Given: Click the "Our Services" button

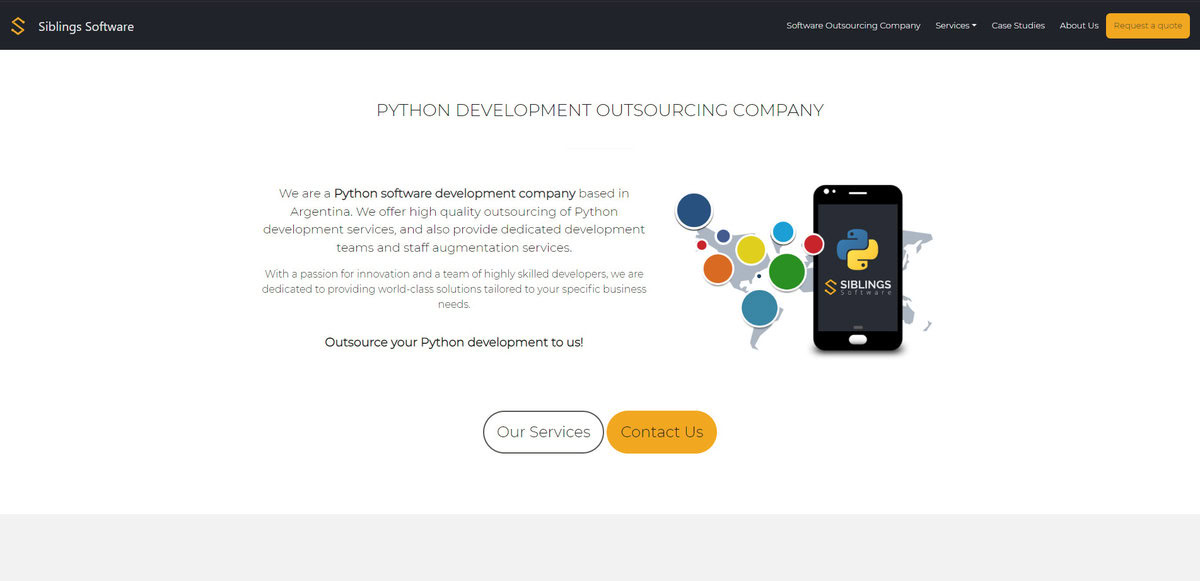Looking at the screenshot, I should 543,432.
